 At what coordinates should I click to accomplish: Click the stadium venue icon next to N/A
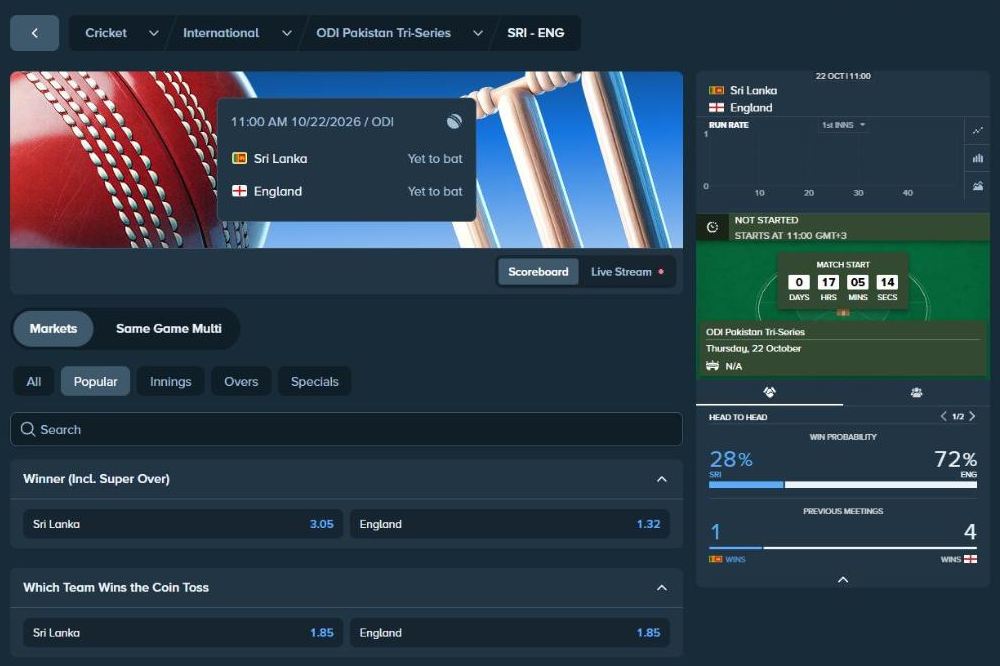(x=712, y=366)
